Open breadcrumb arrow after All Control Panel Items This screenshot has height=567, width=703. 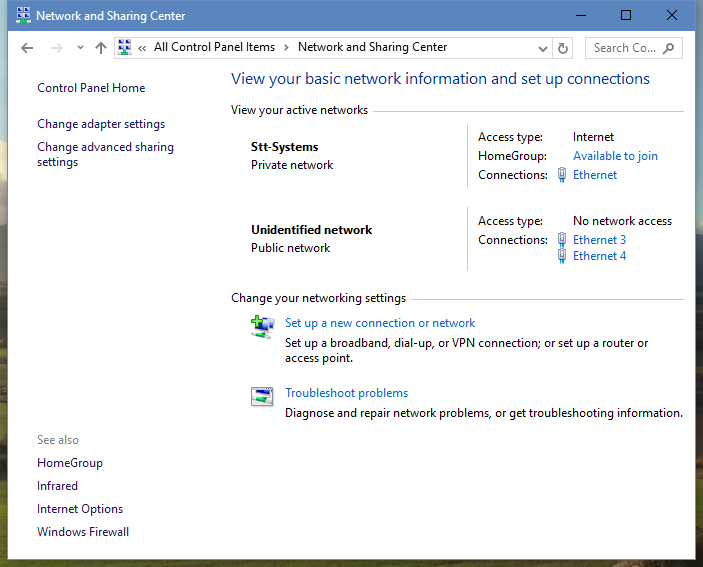(x=286, y=48)
